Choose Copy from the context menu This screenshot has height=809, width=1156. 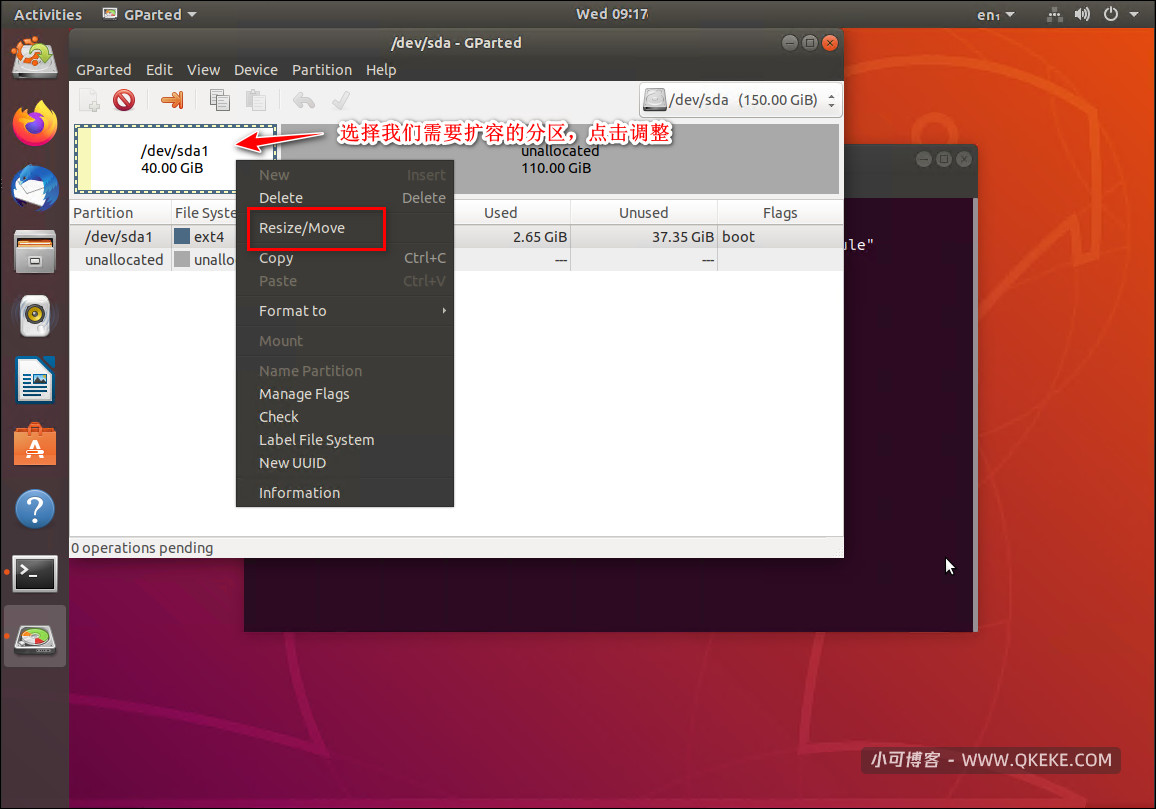(344, 258)
